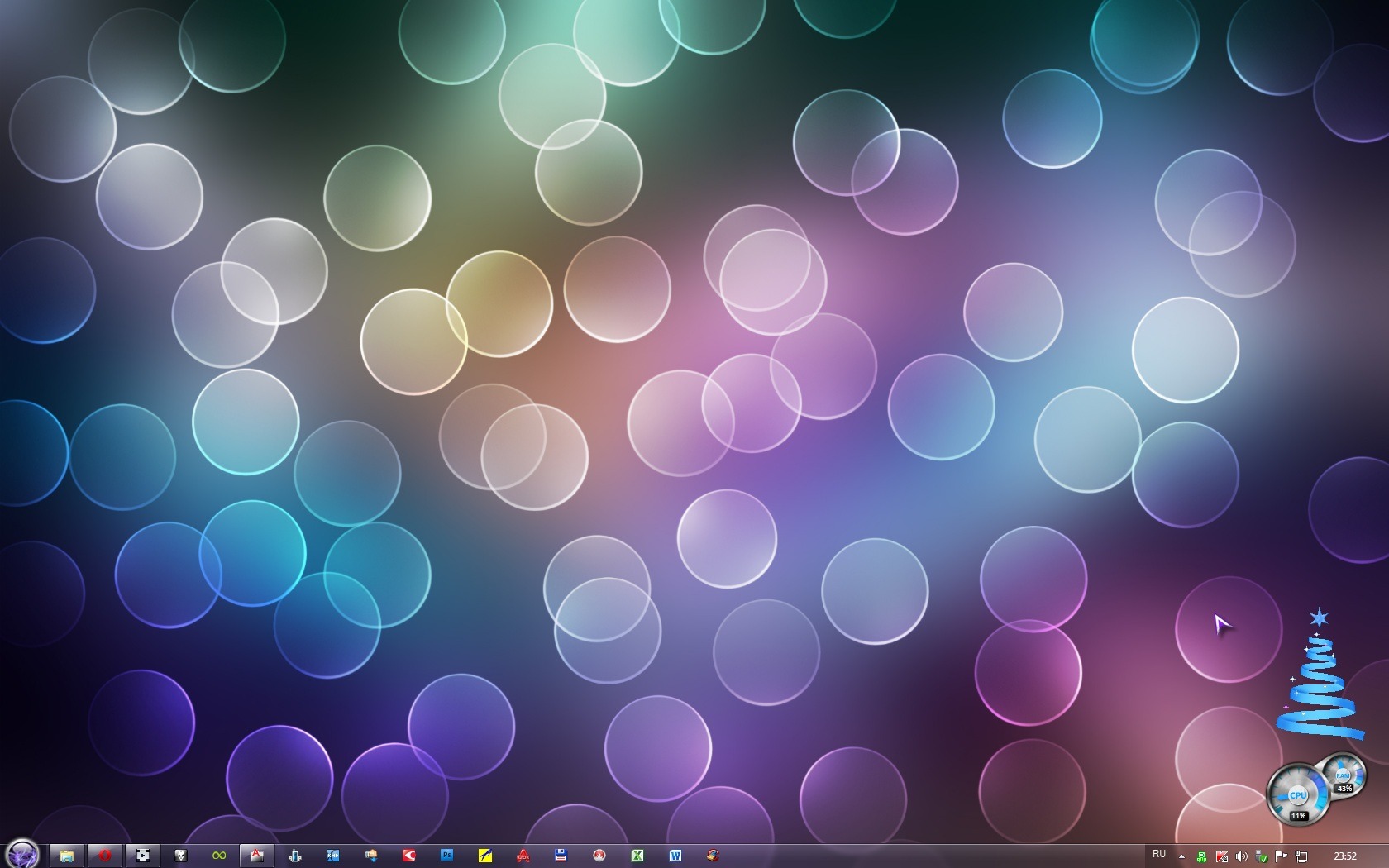Launch the red C icon application
Viewport: 1389px width, 868px height.
[409, 856]
